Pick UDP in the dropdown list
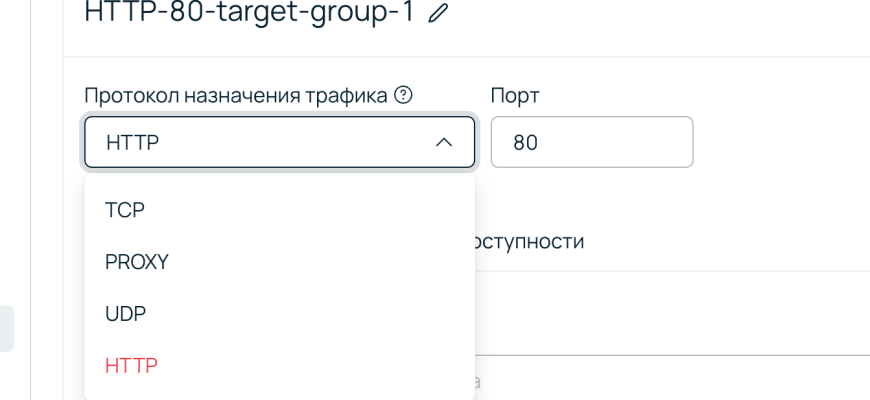This screenshot has width=870, height=400. pos(126,313)
